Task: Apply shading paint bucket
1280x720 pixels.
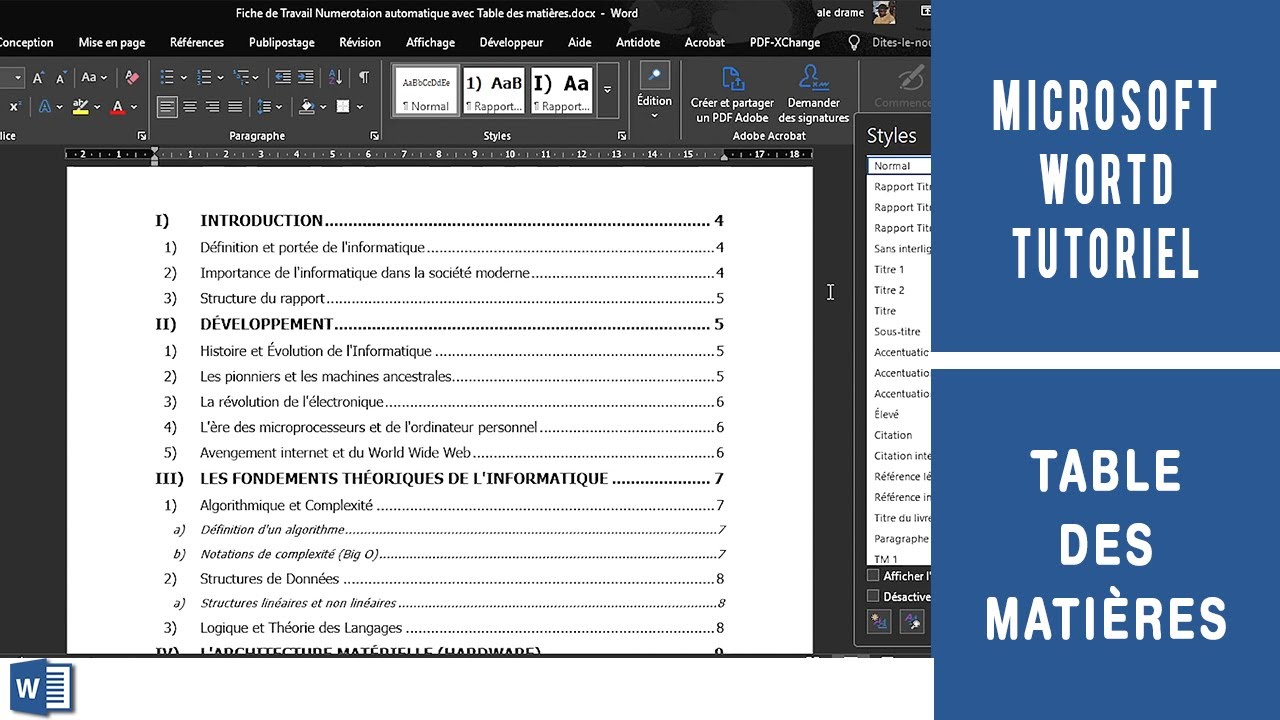Action: click(x=306, y=106)
